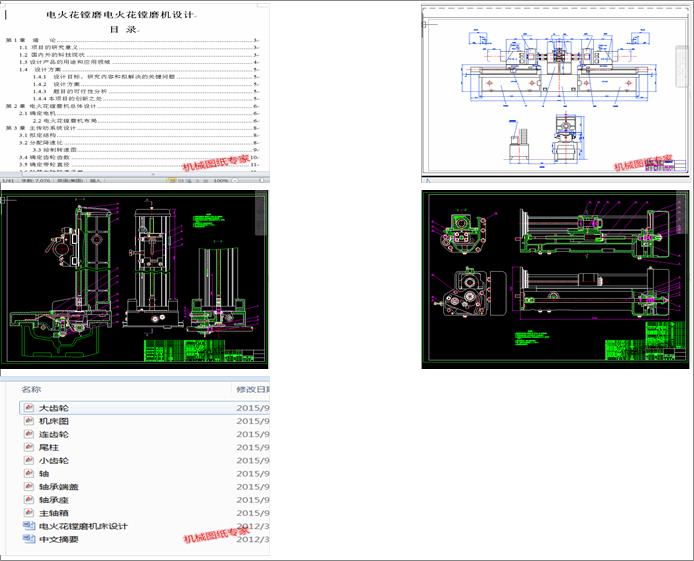This screenshot has height=561, width=694.
Task: Click the 2012/3 date beside 中文摘要
Action: pos(253,539)
